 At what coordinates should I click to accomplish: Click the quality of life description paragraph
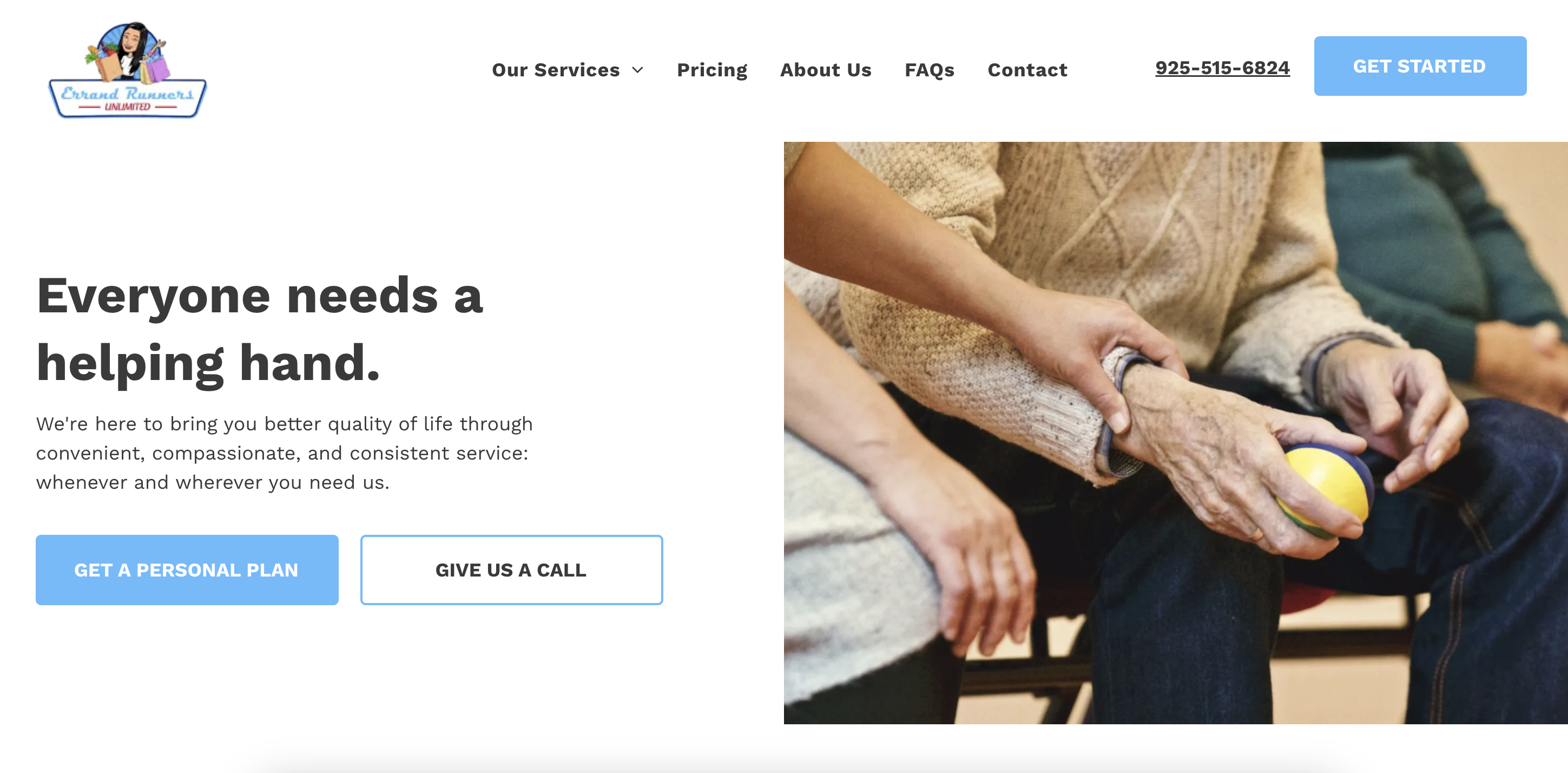tap(284, 453)
